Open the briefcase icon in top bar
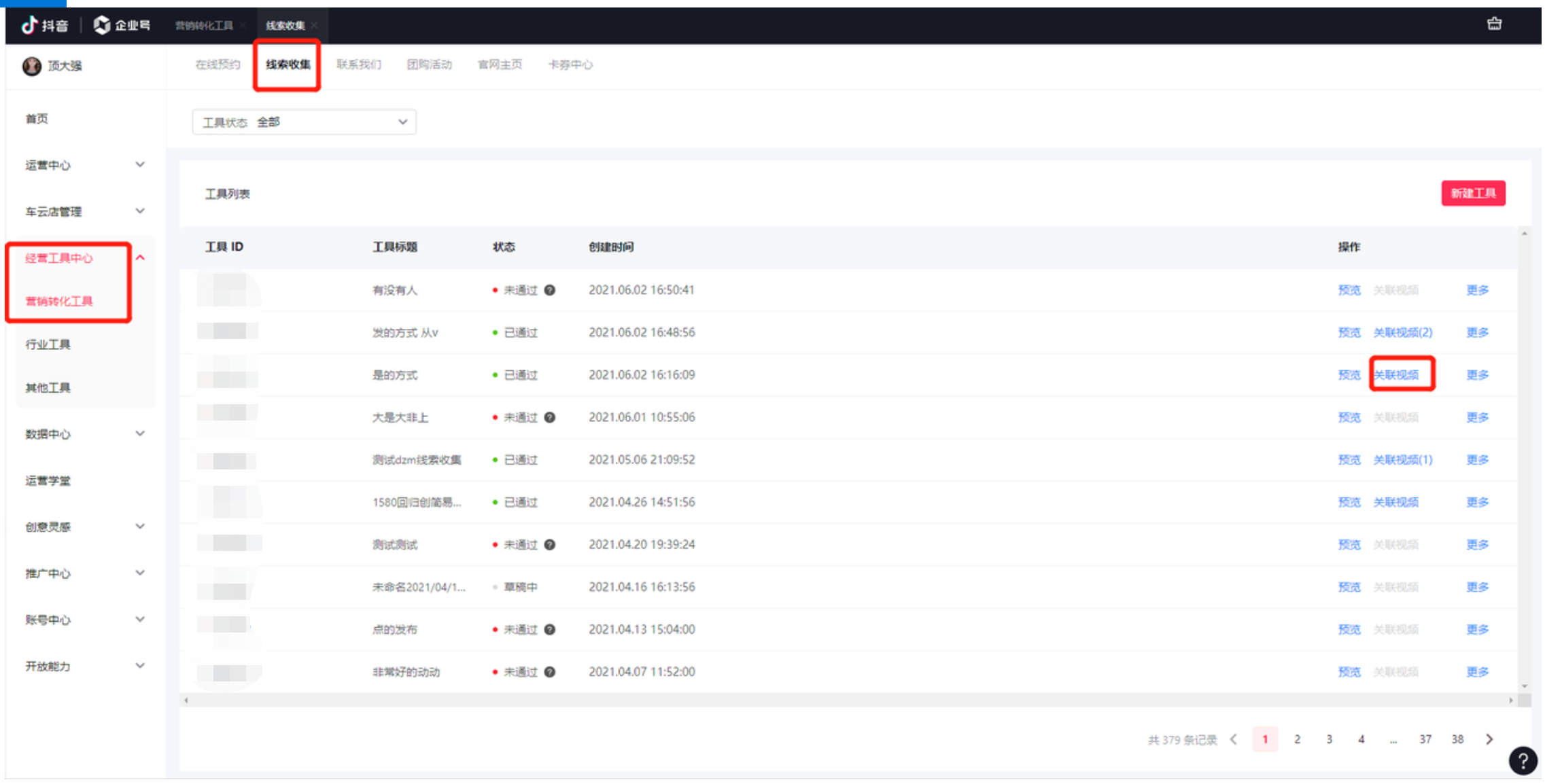This screenshot has height=784, width=1545. pos(1494,24)
